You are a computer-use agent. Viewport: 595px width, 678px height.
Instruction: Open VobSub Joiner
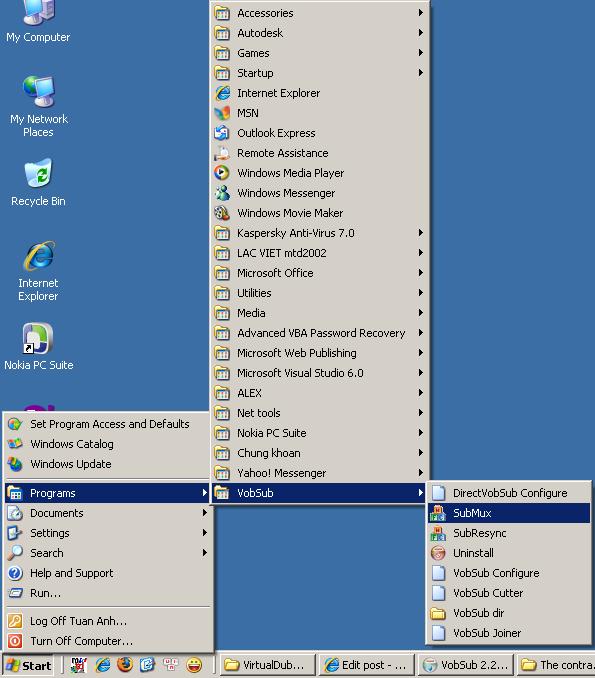tap(509, 633)
